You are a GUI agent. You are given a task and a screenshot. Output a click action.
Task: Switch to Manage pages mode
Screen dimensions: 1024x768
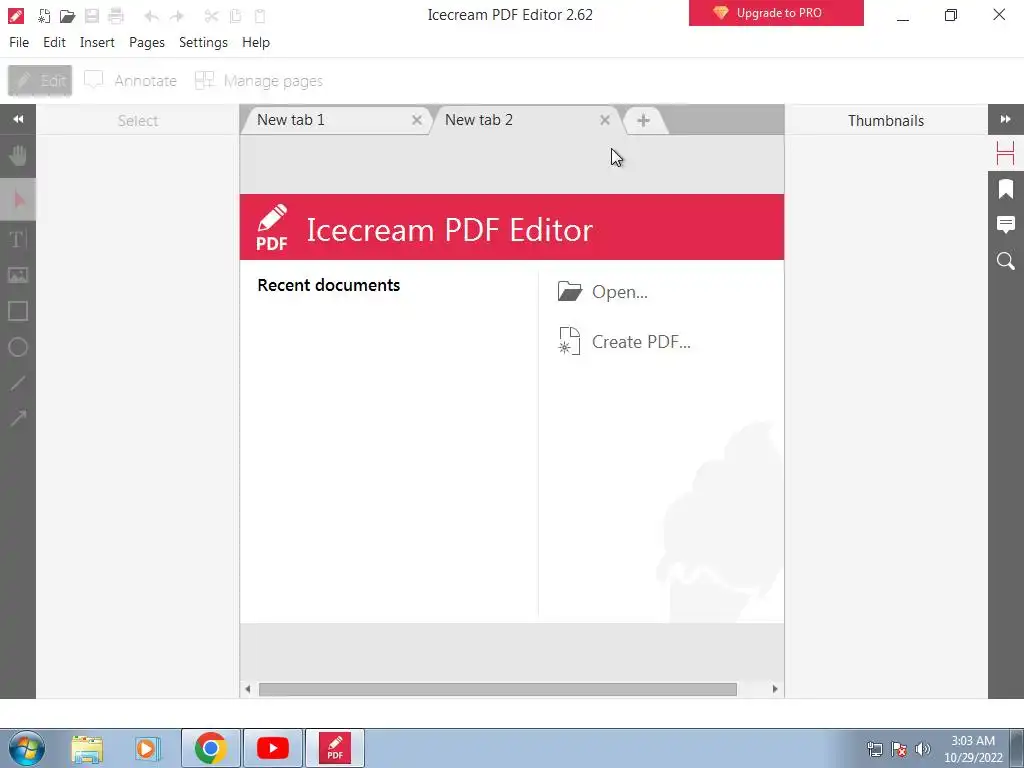(x=259, y=81)
